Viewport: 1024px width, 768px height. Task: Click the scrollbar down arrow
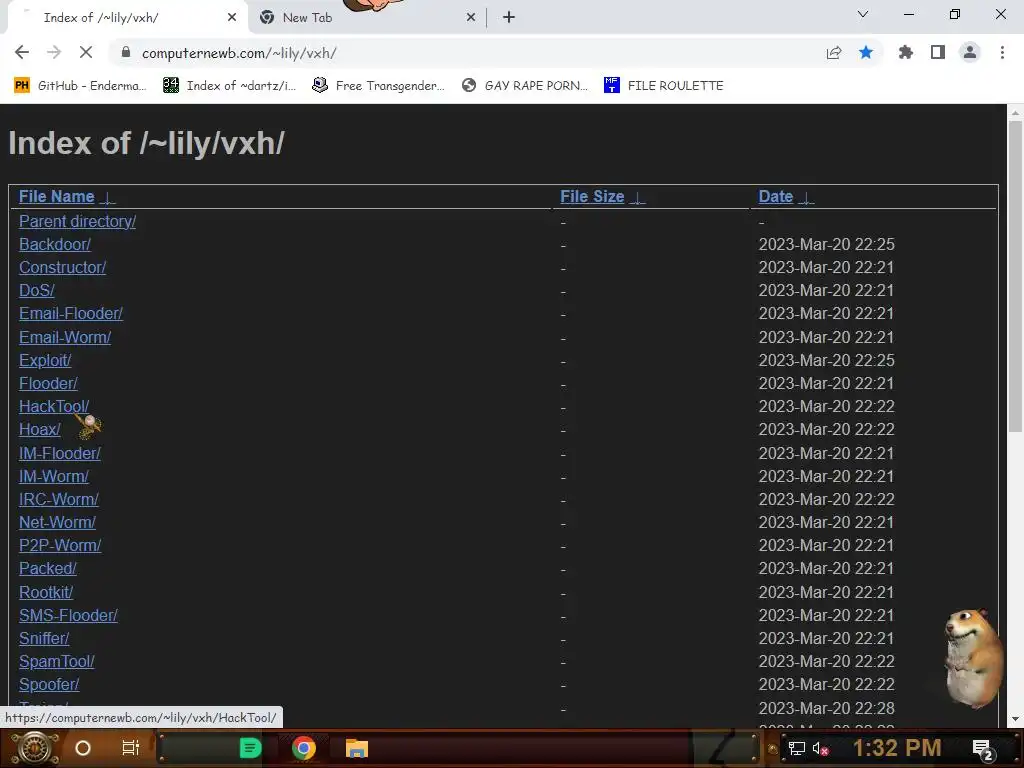[1015, 719]
